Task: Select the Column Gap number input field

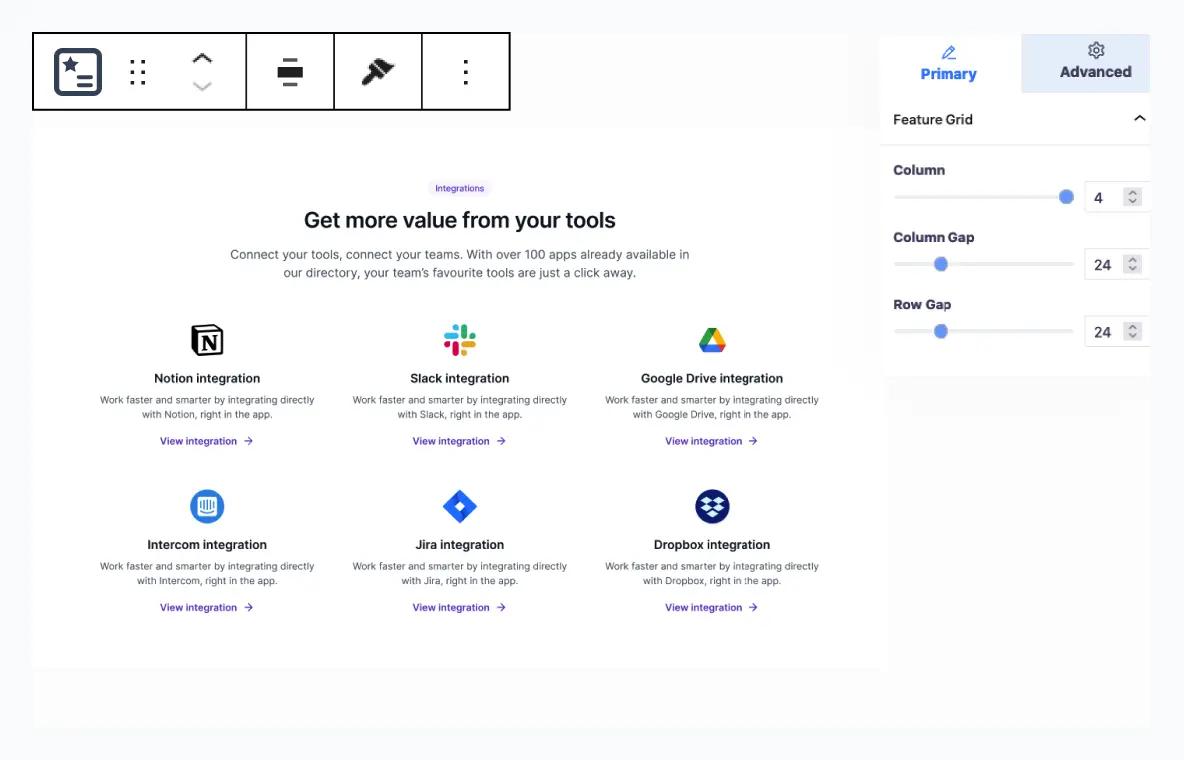Action: tap(1102, 264)
